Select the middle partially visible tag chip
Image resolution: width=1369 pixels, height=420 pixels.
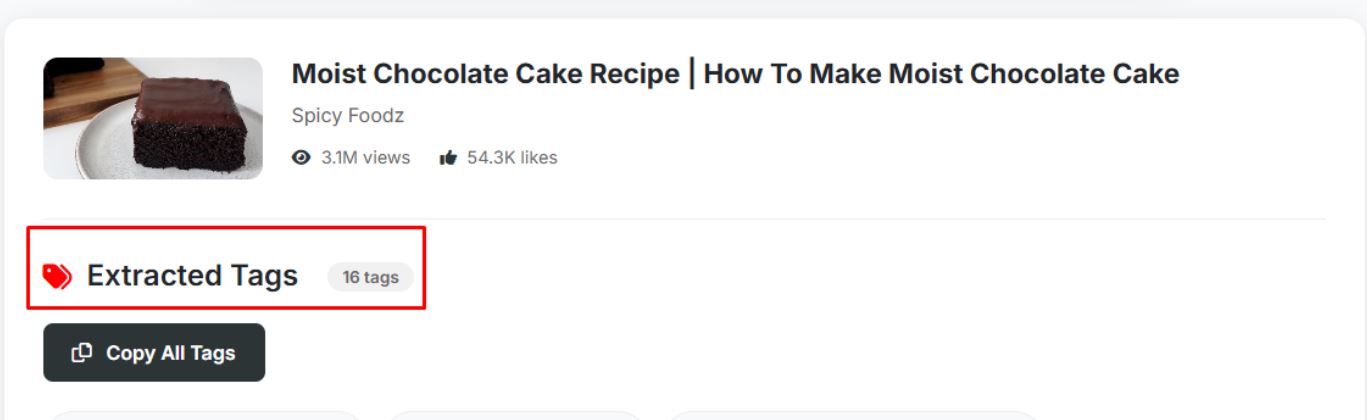click(515, 415)
